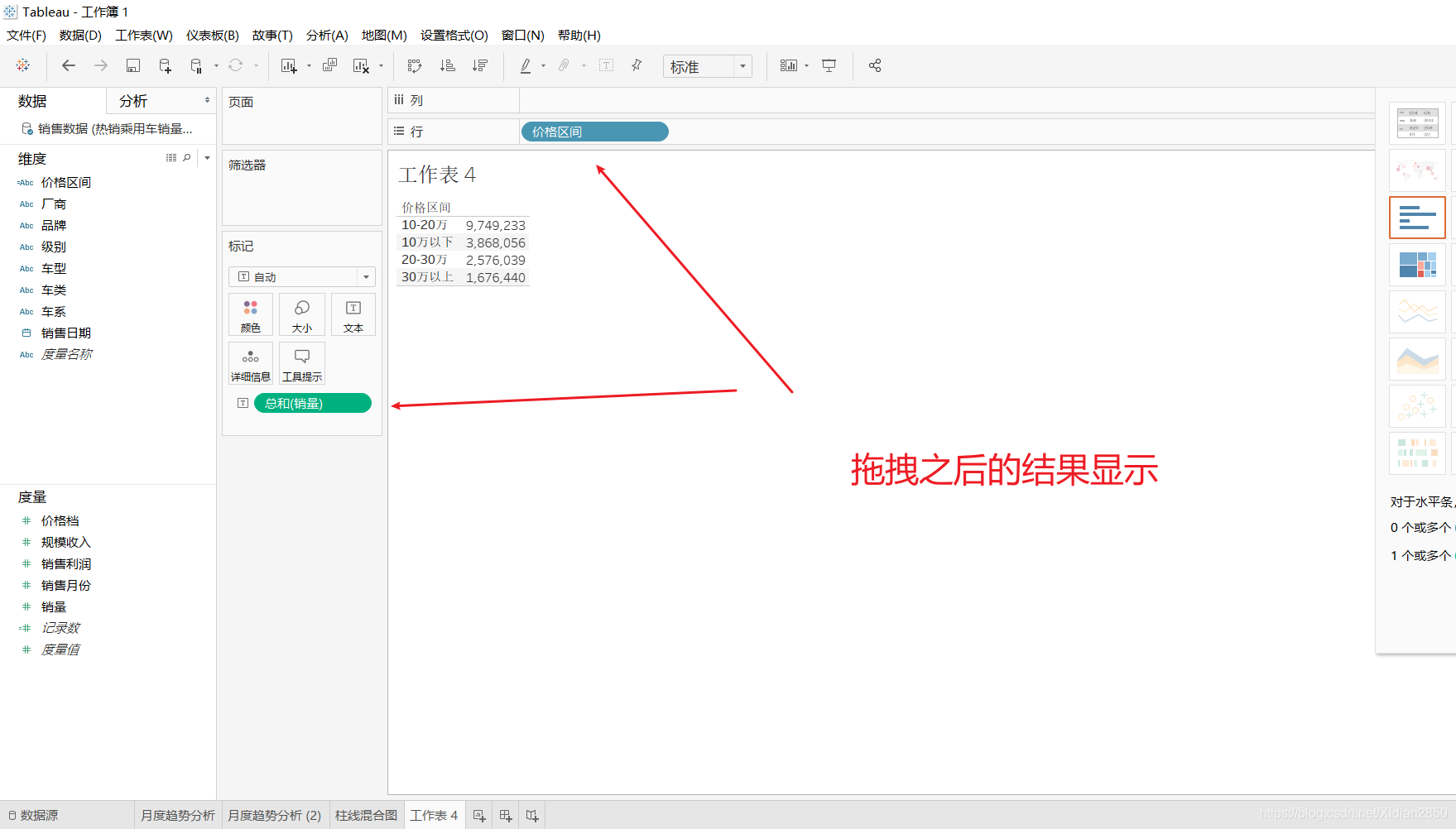
Task: Enter presentation mode icon
Action: (829, 65)
